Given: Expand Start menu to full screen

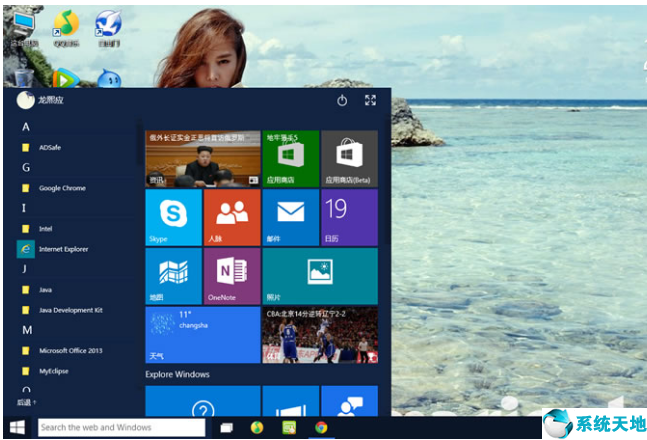Looking at the screenshot, I should [370, 100].
